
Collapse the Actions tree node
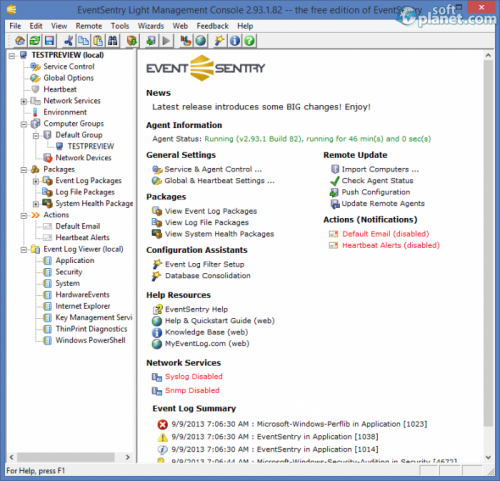coord(24,216)
